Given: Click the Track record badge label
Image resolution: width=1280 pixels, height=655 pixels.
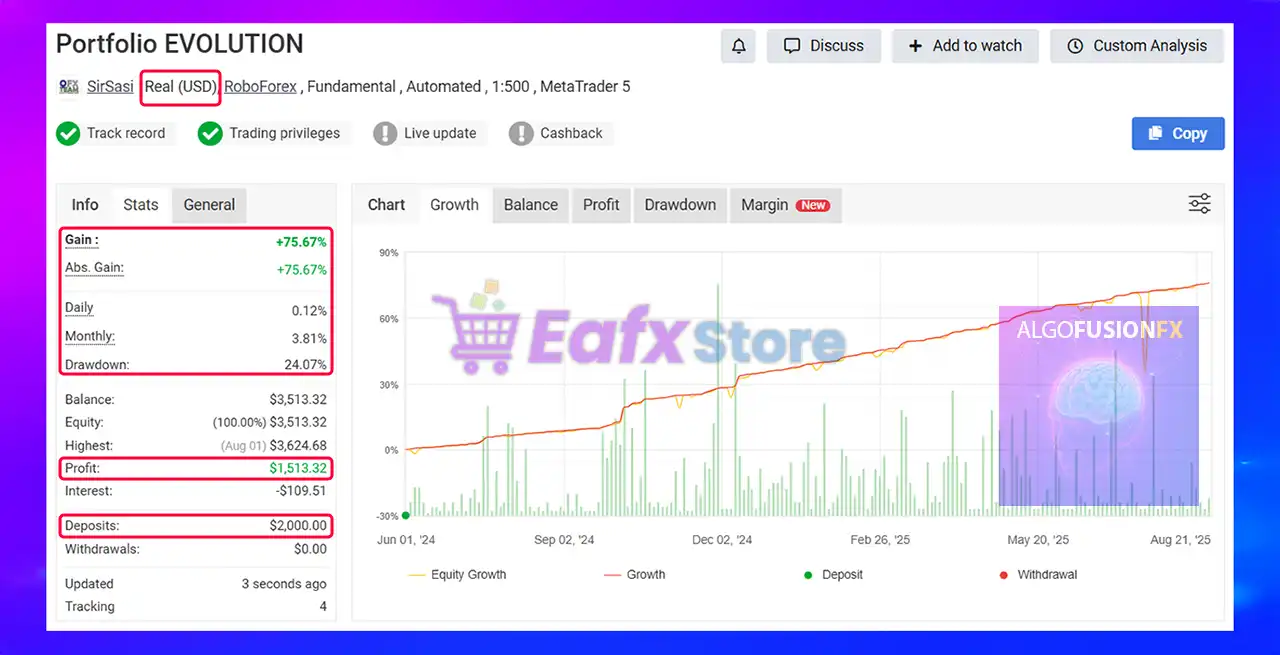Looking at the screenshot, I should tap(126, 133).
